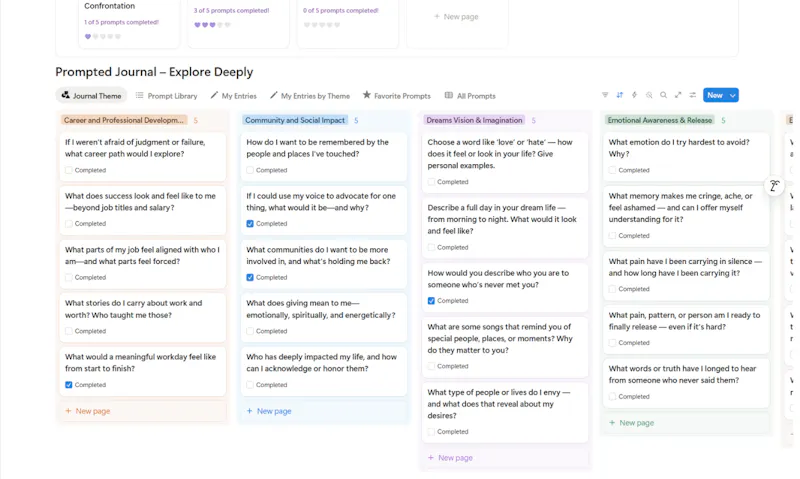
Task: Click the blue New button
Action: [715, 95]
